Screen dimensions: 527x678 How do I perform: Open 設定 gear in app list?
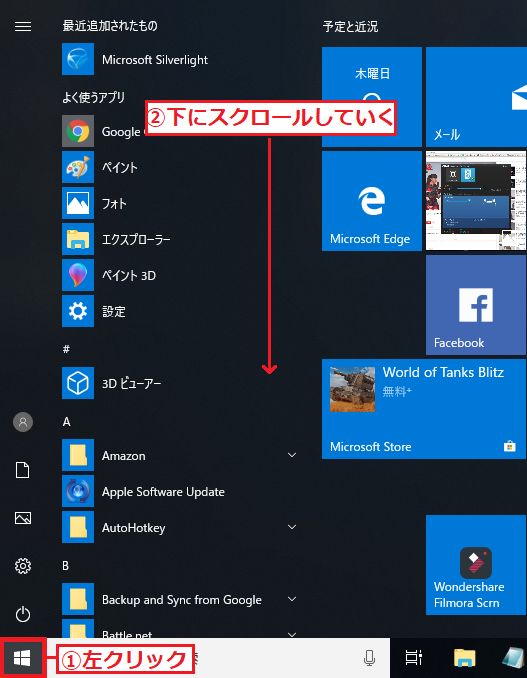coord(78,311)
